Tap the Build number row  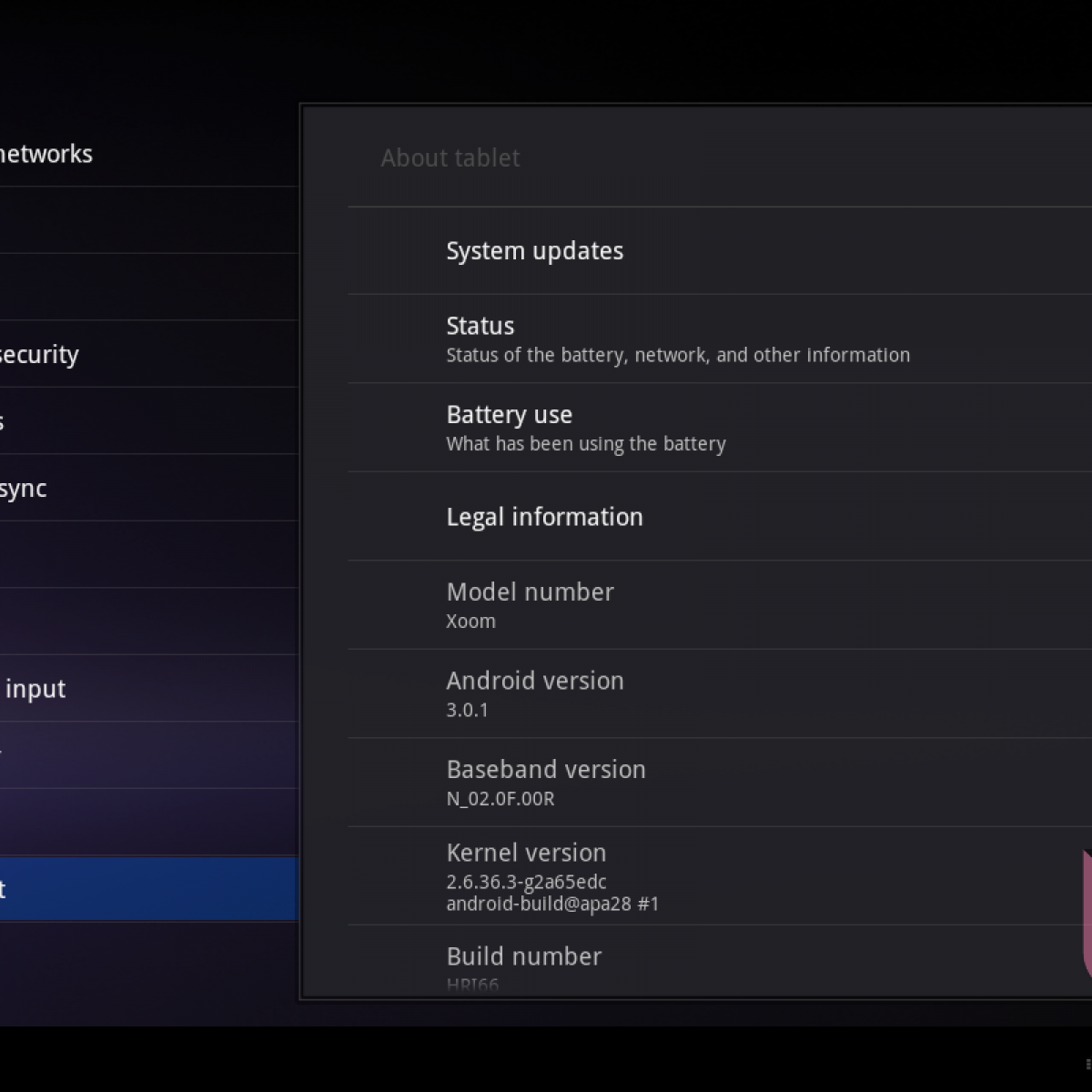point(524,963)
